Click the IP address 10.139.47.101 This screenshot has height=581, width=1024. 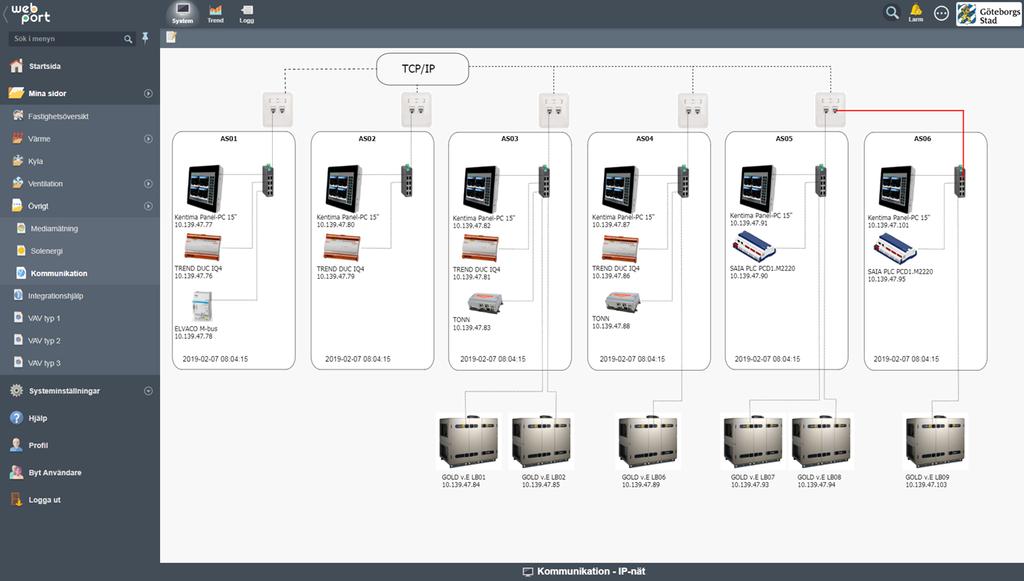888,225
